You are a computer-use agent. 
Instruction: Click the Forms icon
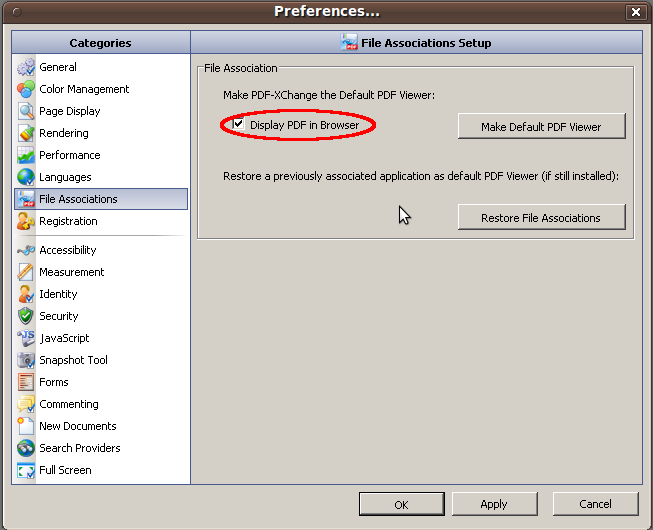26,382
